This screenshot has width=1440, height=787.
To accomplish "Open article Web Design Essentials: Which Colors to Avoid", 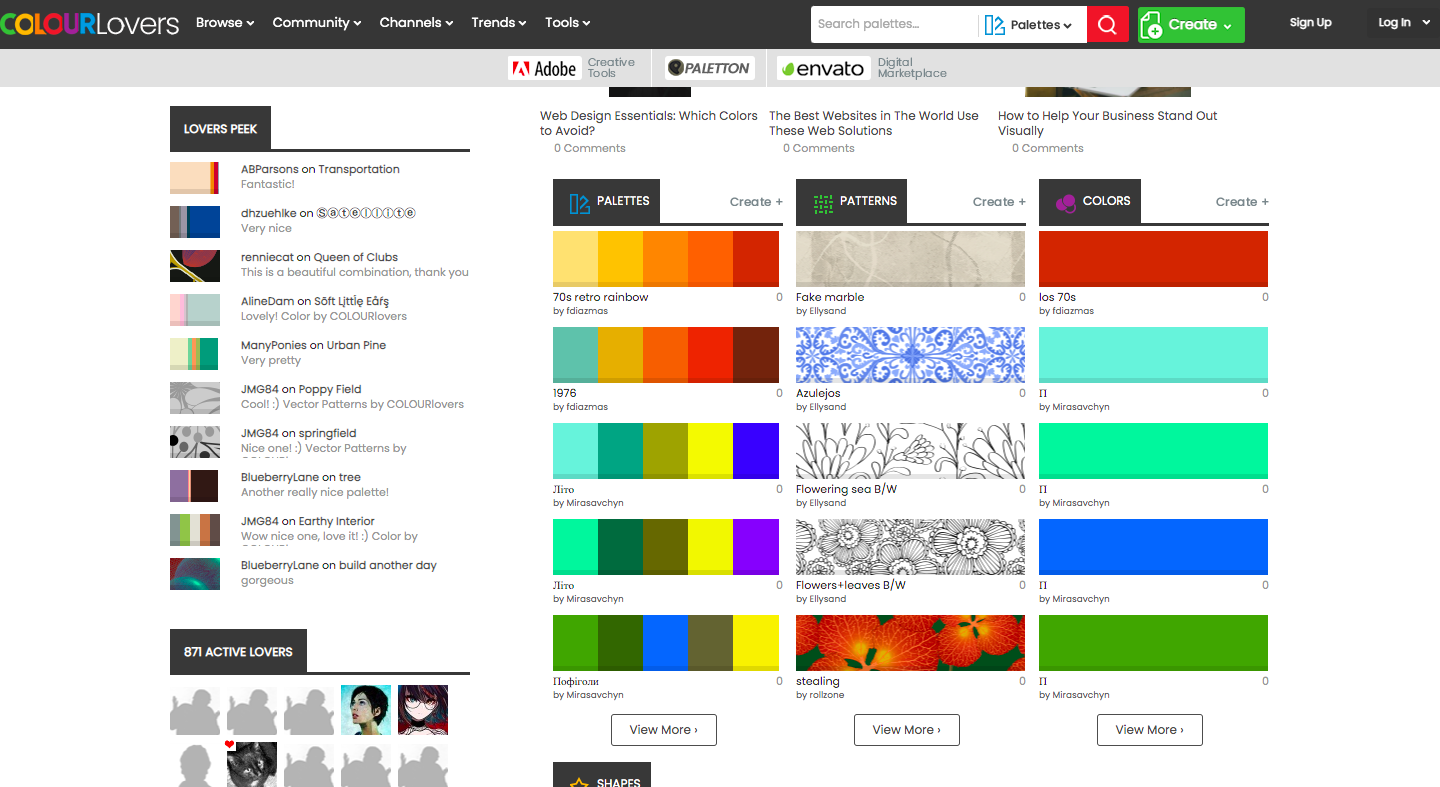I will [x=649, y=123].
